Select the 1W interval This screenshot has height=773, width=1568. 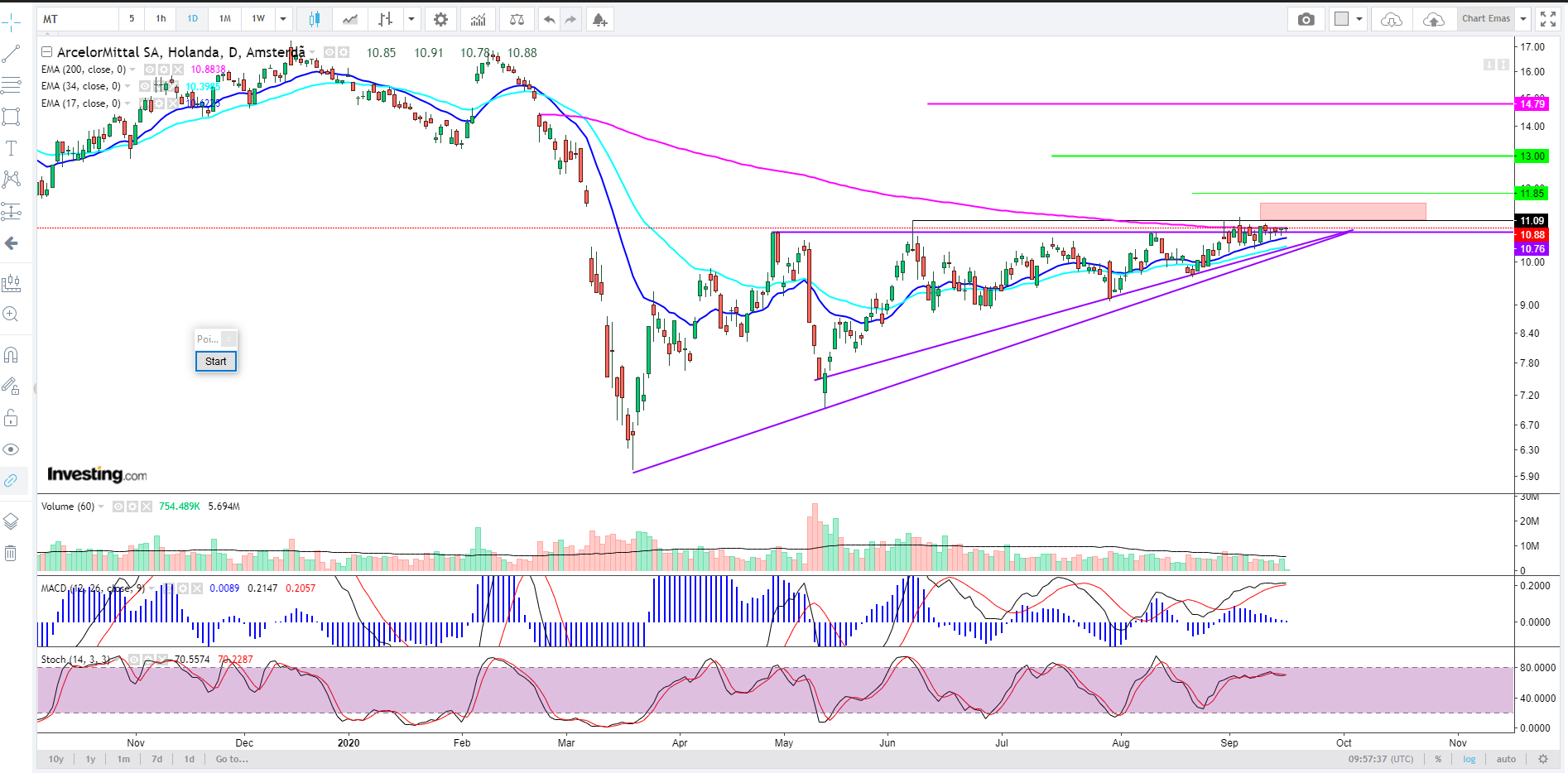coord(259,19)
